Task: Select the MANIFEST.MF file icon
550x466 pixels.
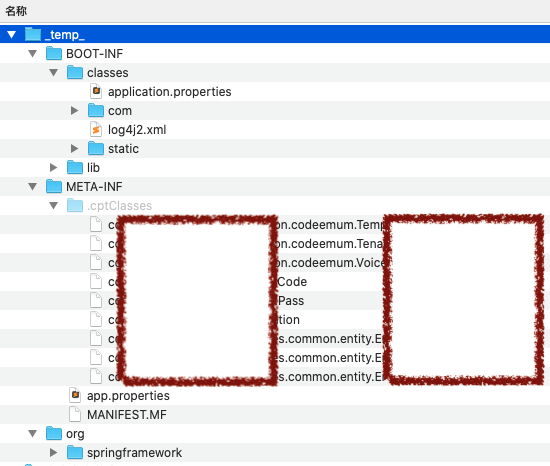Action: click(75, 414)
